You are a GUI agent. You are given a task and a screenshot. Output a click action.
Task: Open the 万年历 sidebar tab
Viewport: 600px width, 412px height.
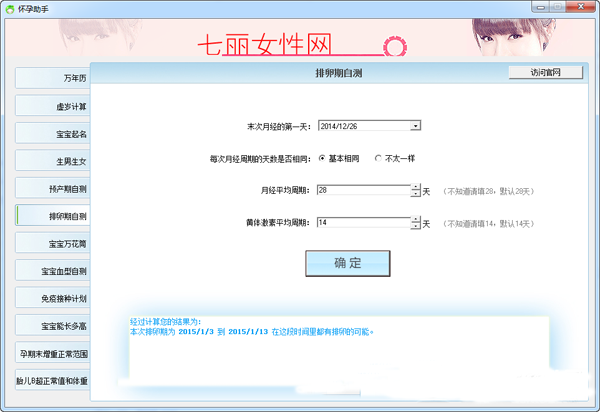coord(53,78)
